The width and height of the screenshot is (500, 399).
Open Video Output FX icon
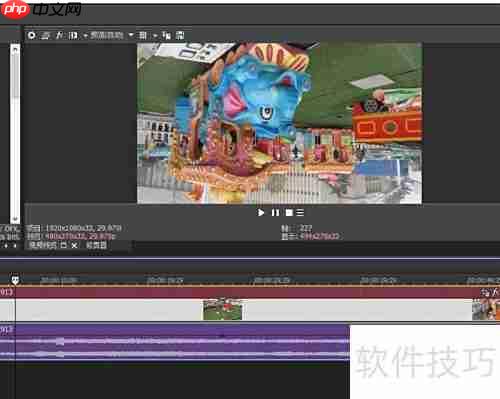pyautogui.click(x=59, y=35)
